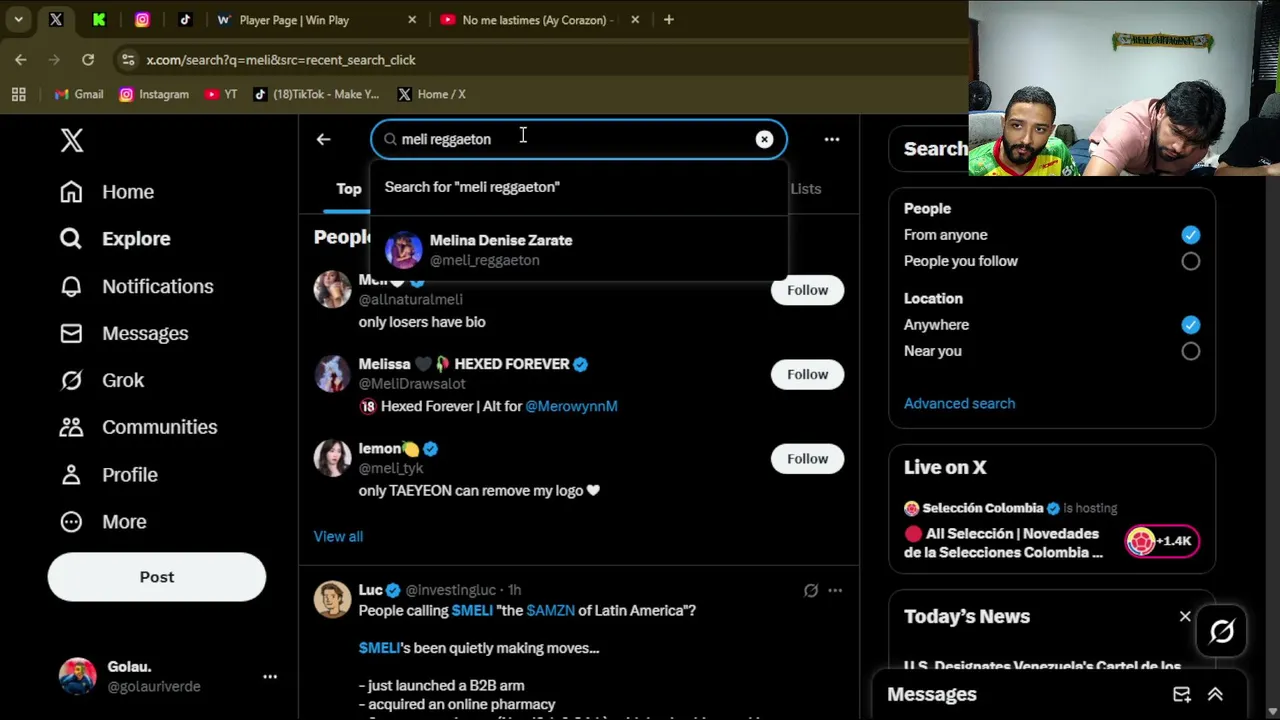Viewport: 1280px width, 720px height.
Task: Select 'People you follow' filter
Action: (1190, 261)
